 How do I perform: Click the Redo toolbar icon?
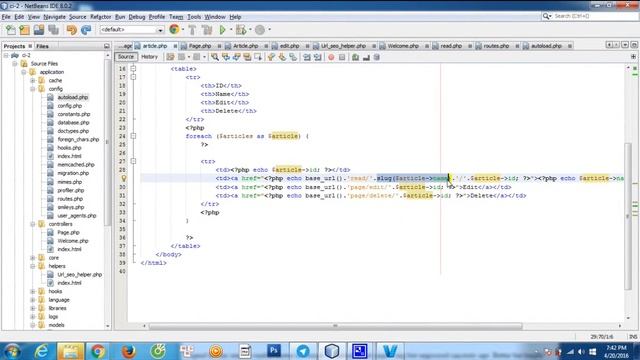click(86, 30)
